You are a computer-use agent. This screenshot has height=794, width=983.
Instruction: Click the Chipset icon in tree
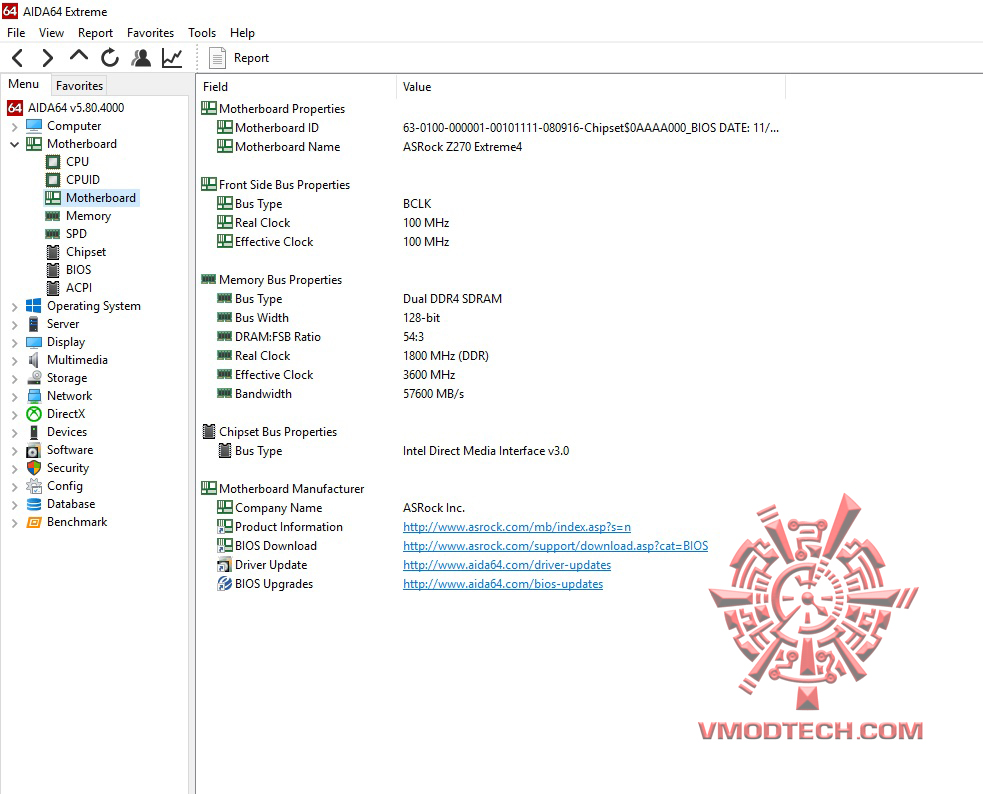(53, 252)
